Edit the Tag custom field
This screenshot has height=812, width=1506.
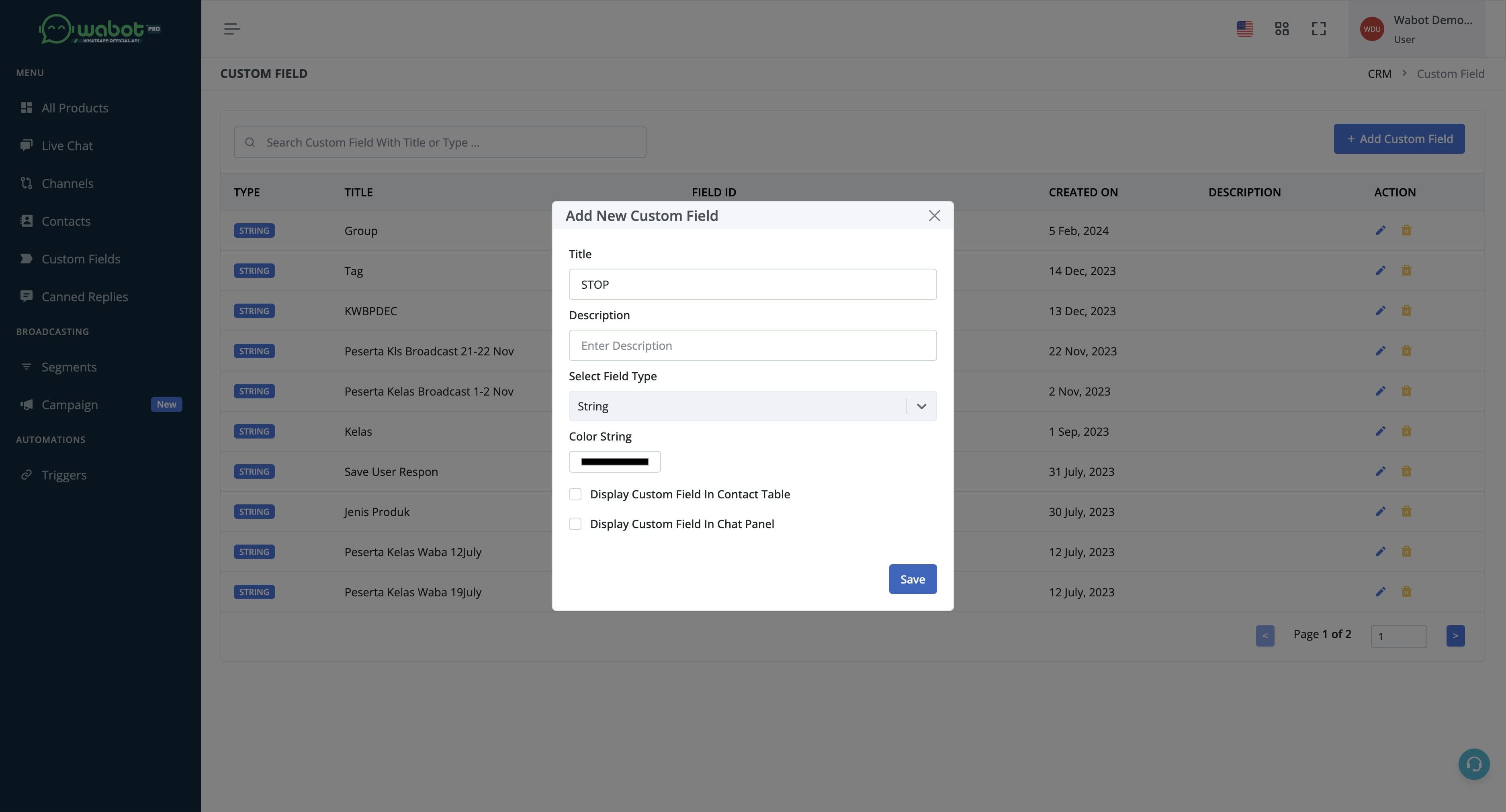(1380, 271)
